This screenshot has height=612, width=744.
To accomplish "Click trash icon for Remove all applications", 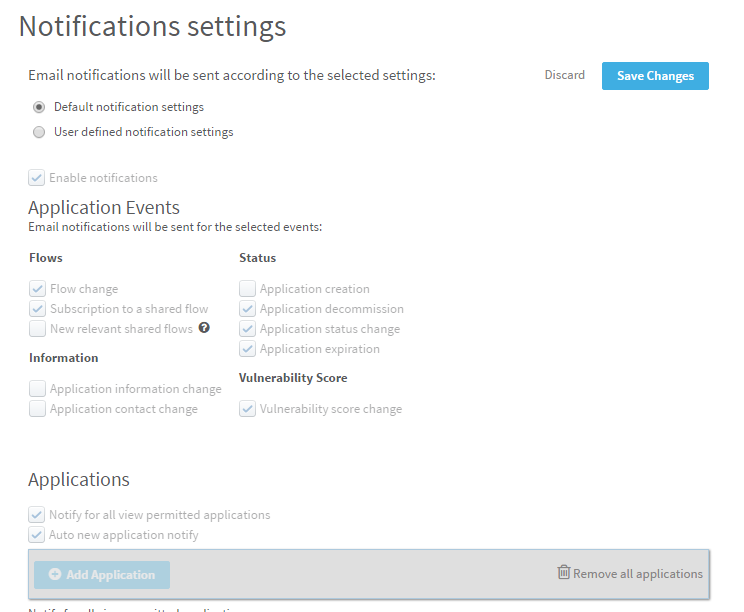I will [564, 573].
